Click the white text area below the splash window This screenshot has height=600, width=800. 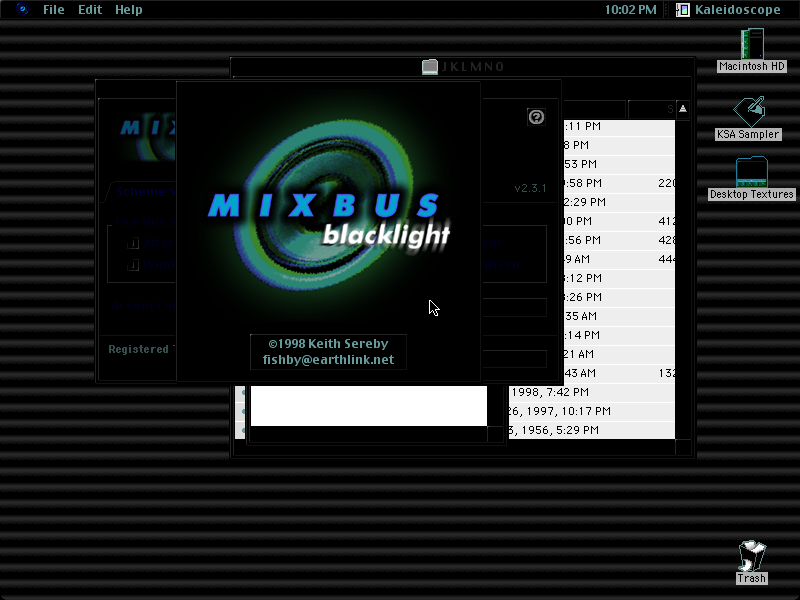369,406
